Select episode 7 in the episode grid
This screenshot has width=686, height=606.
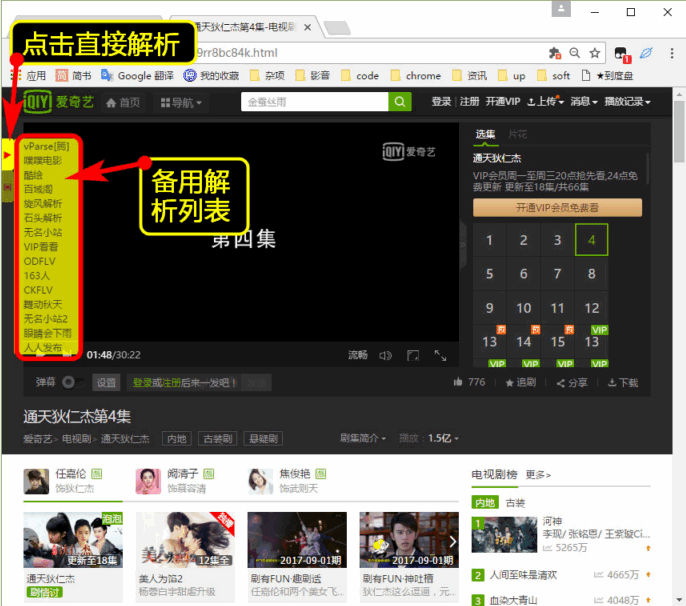click(558, 274)
